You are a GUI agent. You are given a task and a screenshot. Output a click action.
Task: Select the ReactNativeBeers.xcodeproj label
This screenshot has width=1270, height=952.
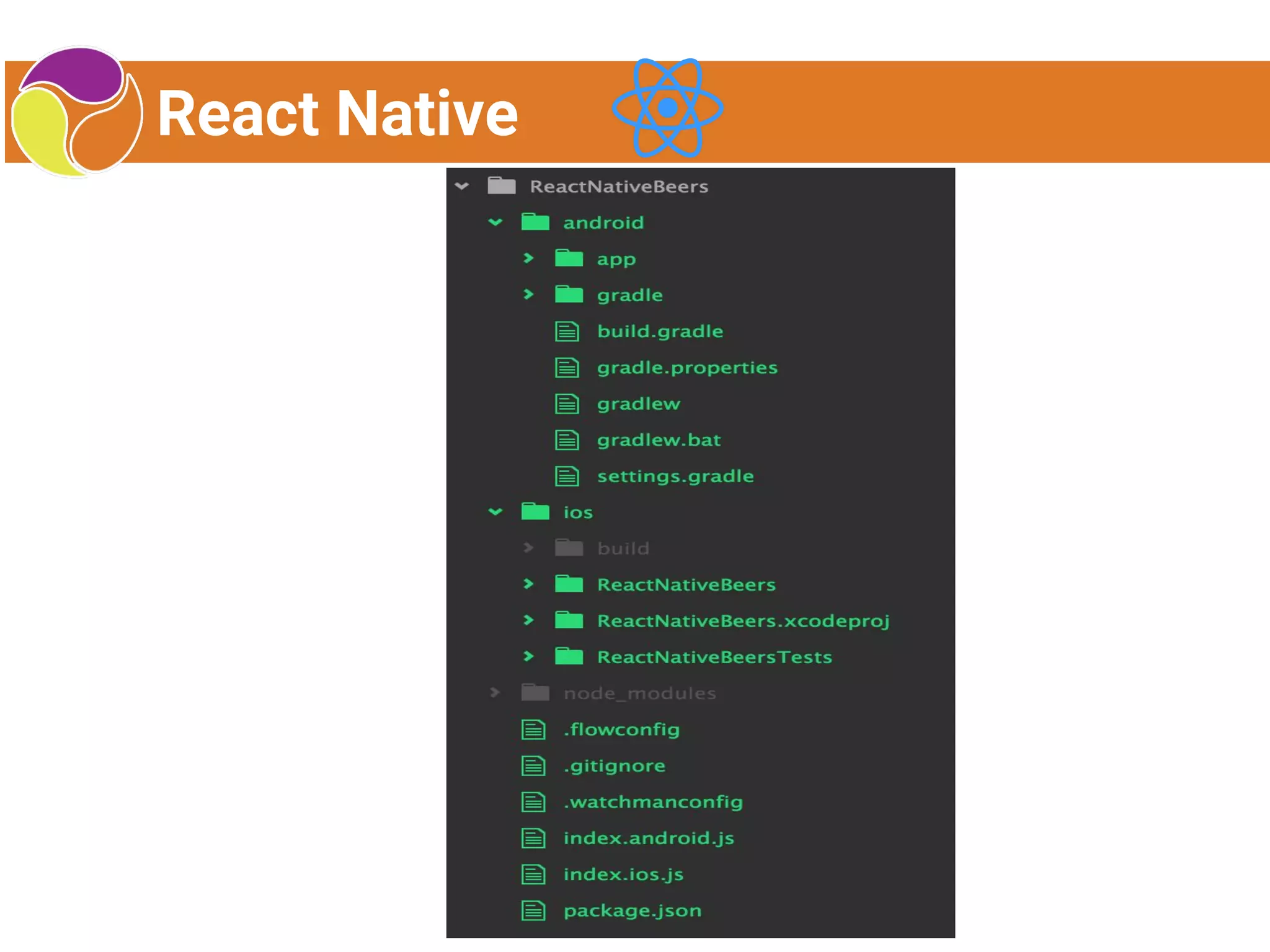(744, 622)
